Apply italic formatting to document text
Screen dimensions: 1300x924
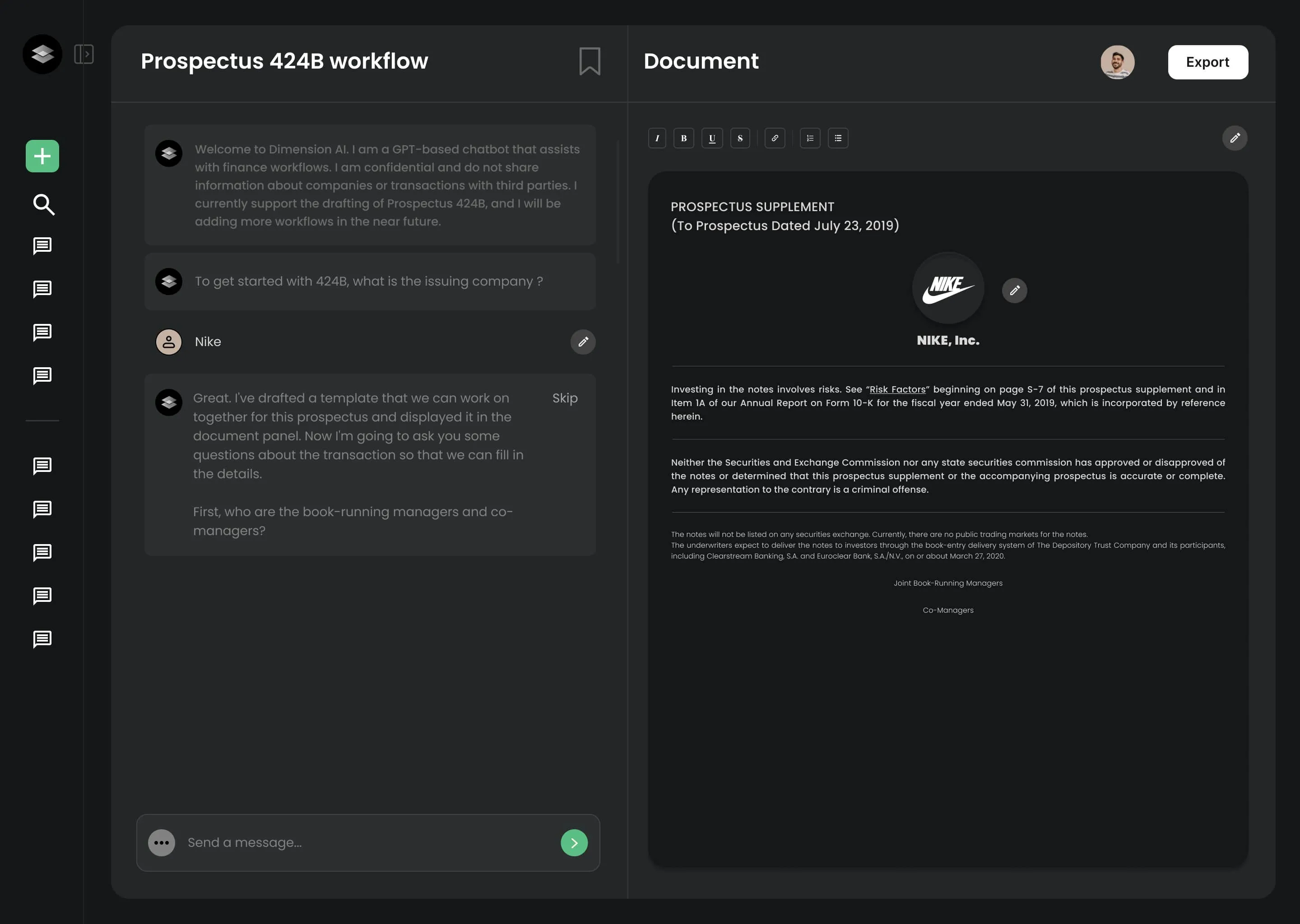(657, 138)
